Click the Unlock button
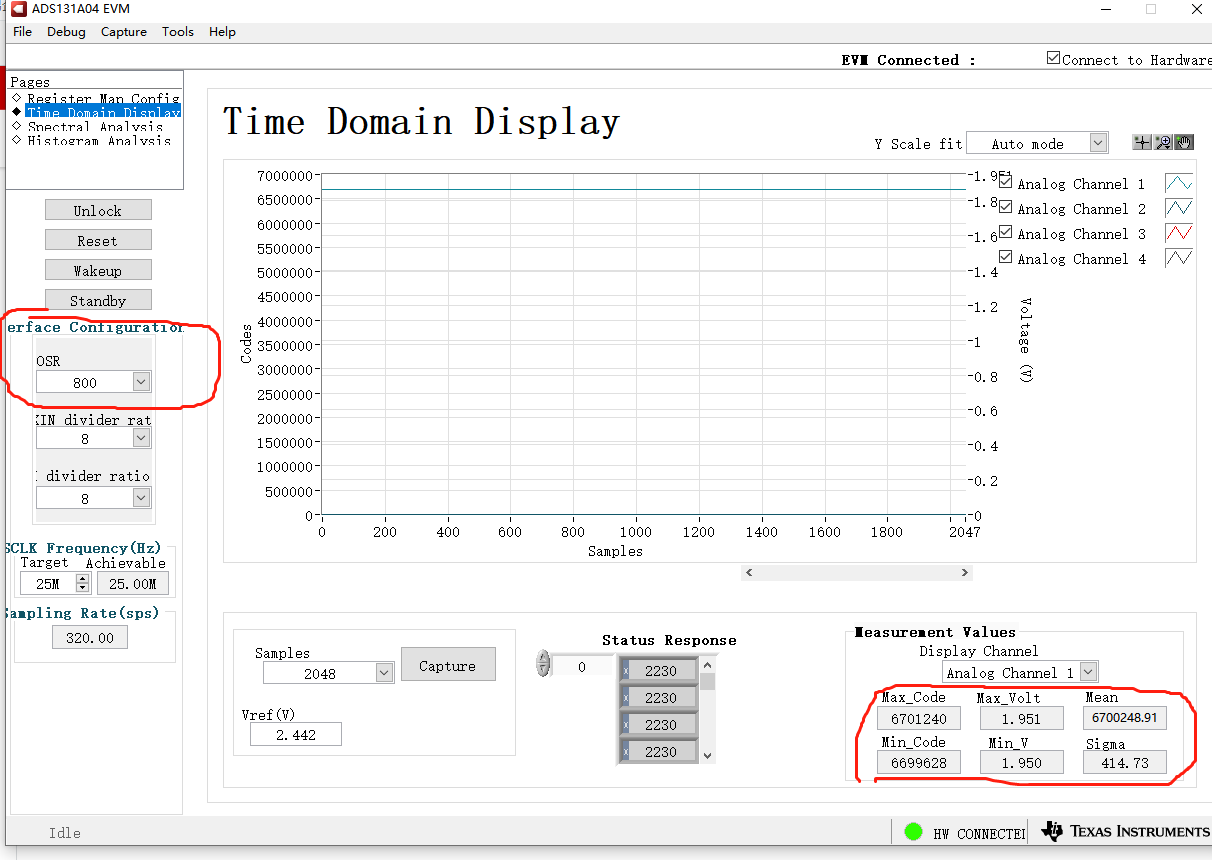Screen dimensions: 1212x860 click(98, 210)
